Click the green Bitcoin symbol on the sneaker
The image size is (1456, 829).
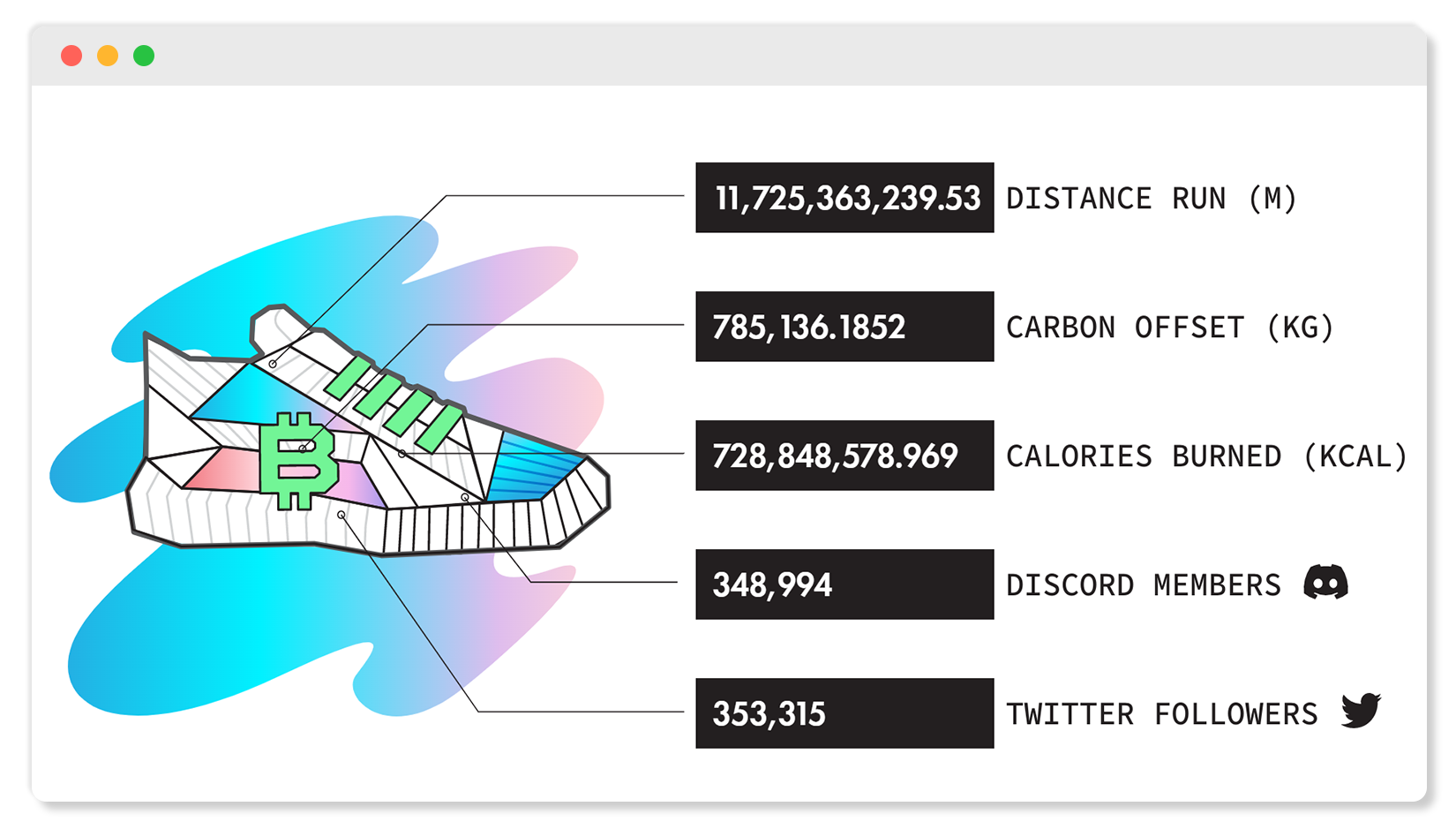click(297, 460)
